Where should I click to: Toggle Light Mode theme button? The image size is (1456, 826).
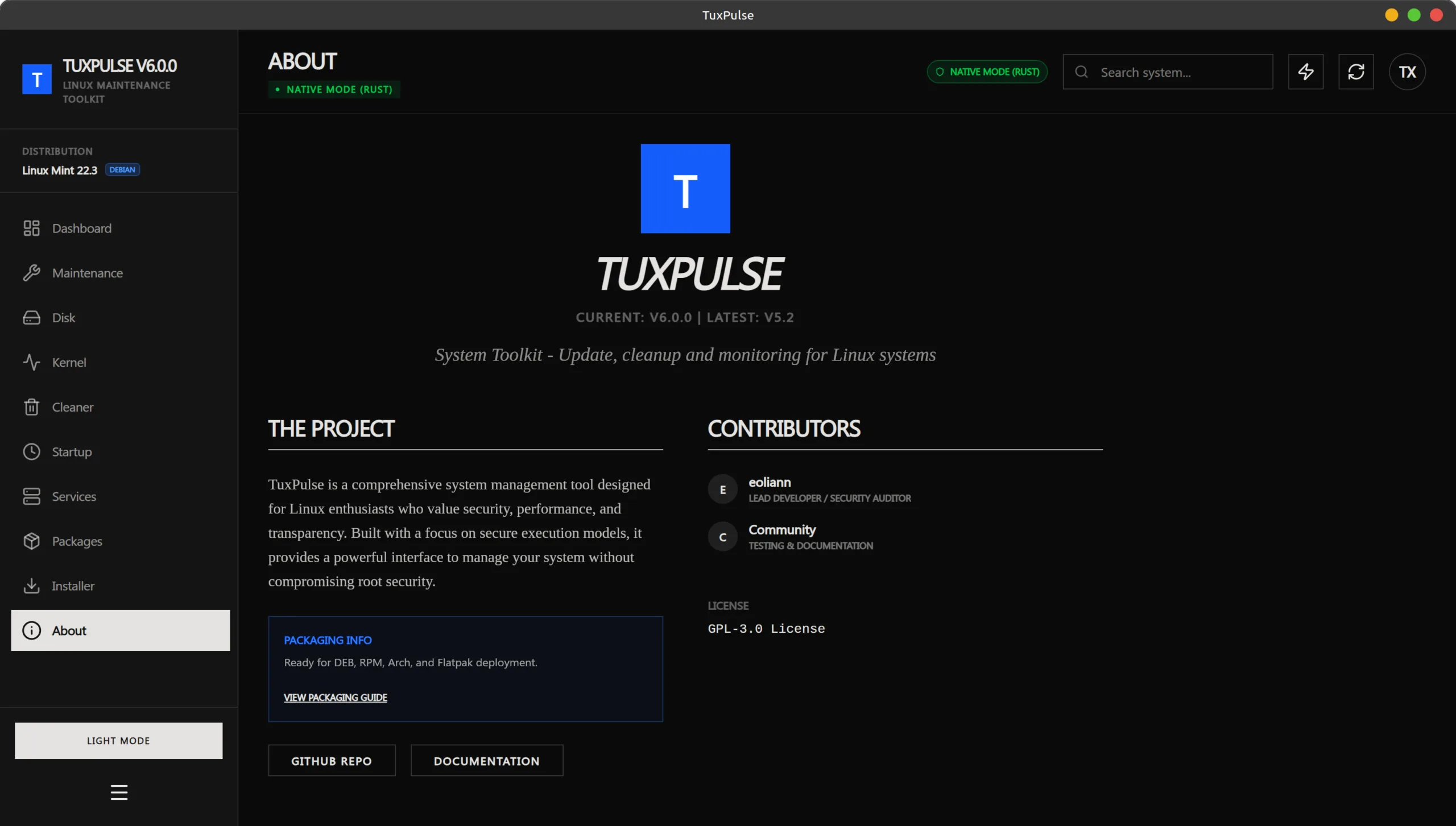[118, 740]
